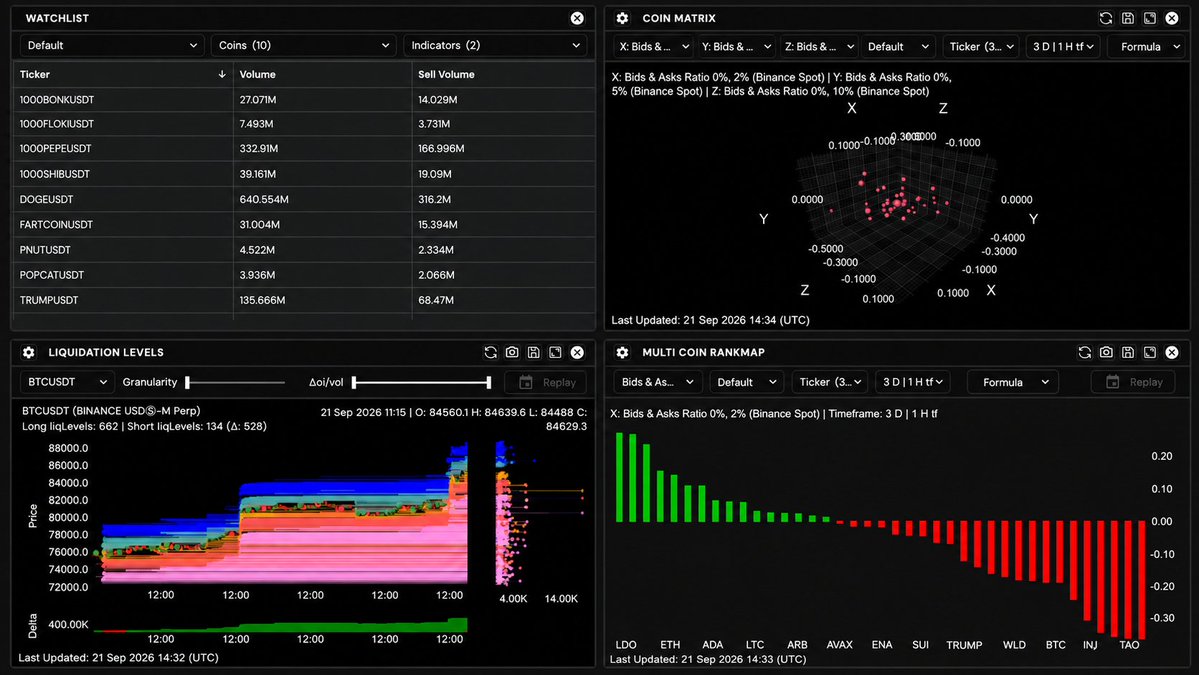Save the Coin Matrix layout
This screenshot has width=1199, height=675.
point(1128,18)
